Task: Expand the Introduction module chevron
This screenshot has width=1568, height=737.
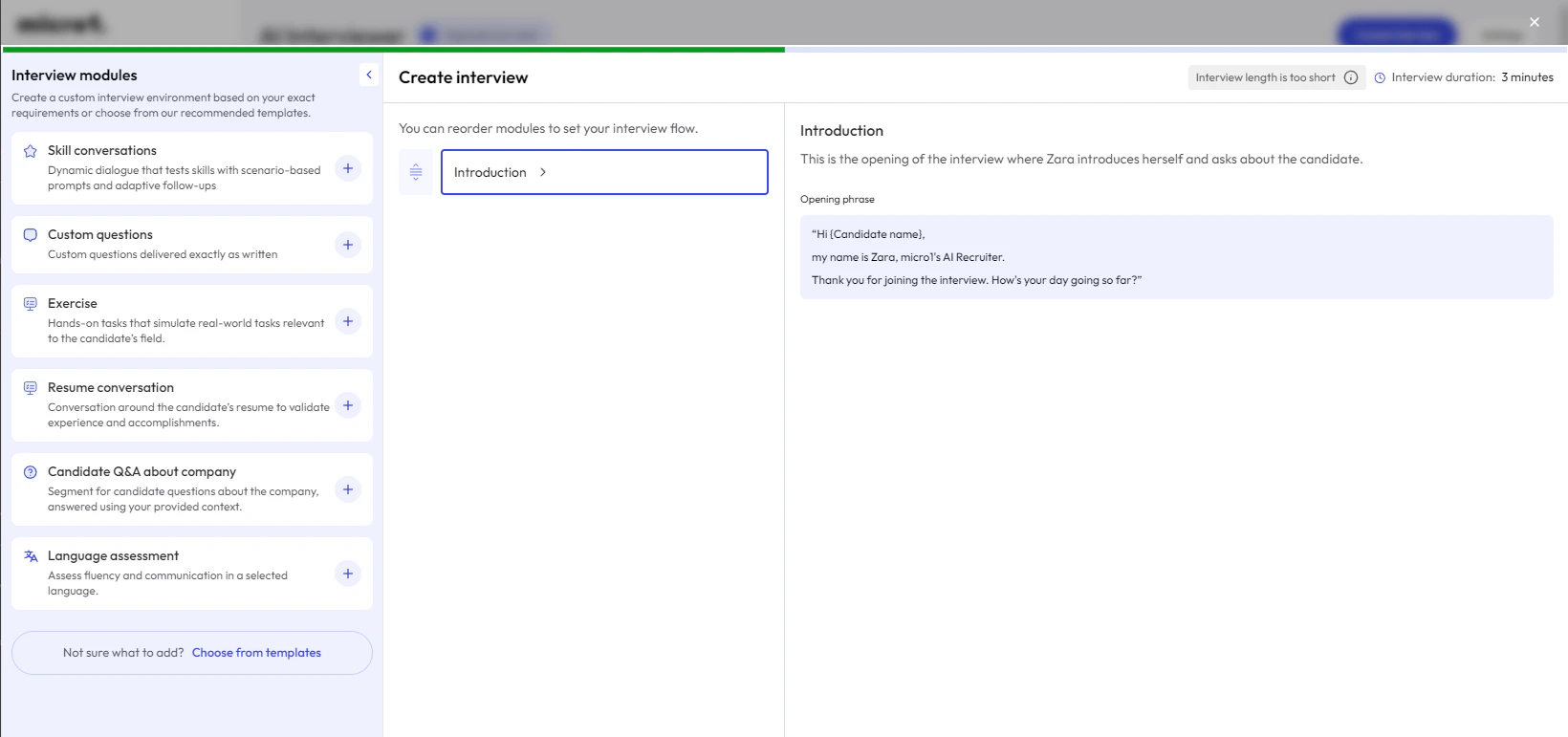Action: (x=543, y=172)
